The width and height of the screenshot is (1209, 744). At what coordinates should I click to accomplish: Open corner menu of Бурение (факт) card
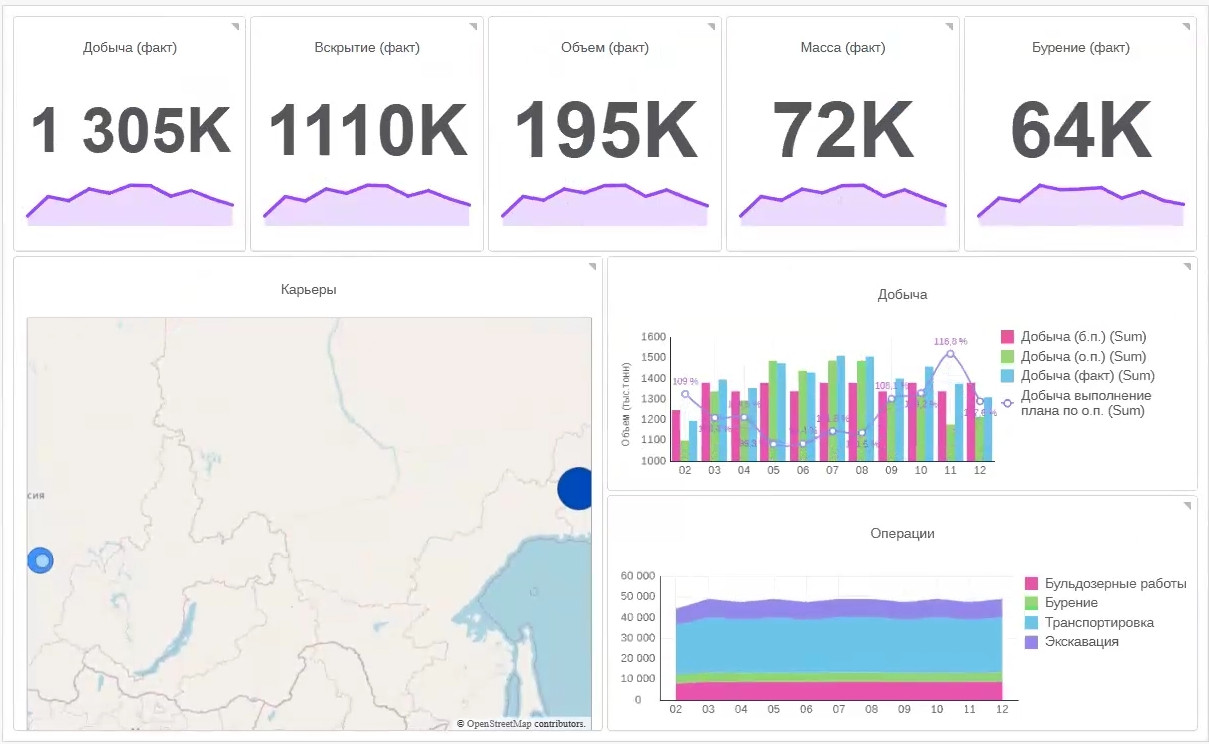[x=1187, y=26]
